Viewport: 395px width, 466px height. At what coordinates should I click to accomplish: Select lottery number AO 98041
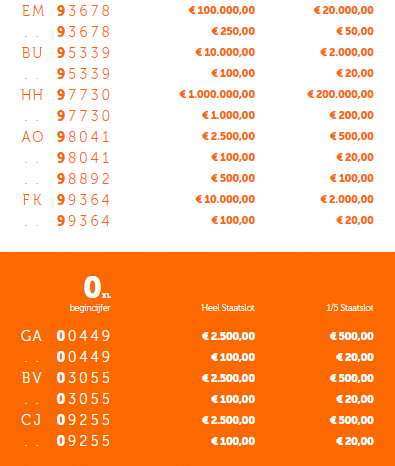tap(66, 137)
